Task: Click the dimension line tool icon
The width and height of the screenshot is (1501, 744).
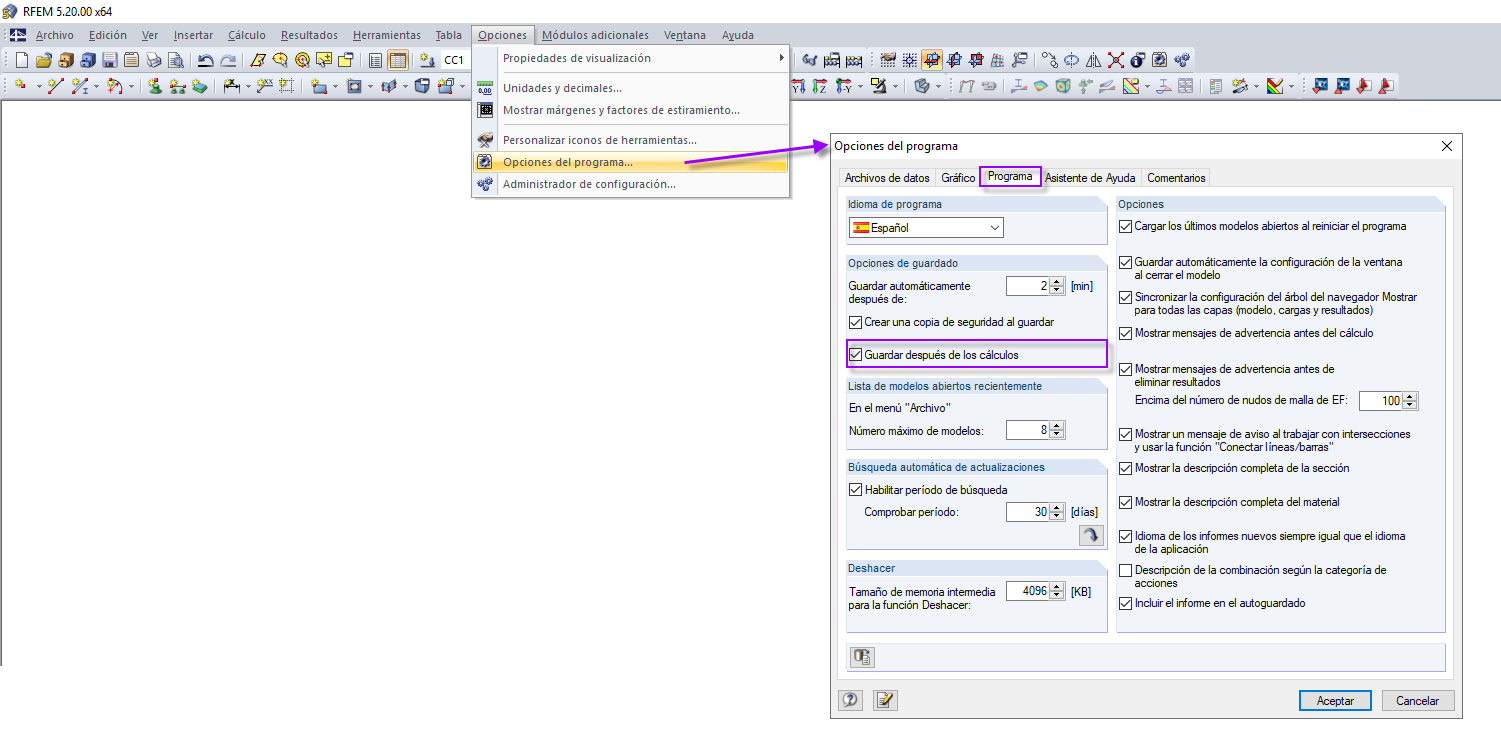Action: click(x=231, y=86)
